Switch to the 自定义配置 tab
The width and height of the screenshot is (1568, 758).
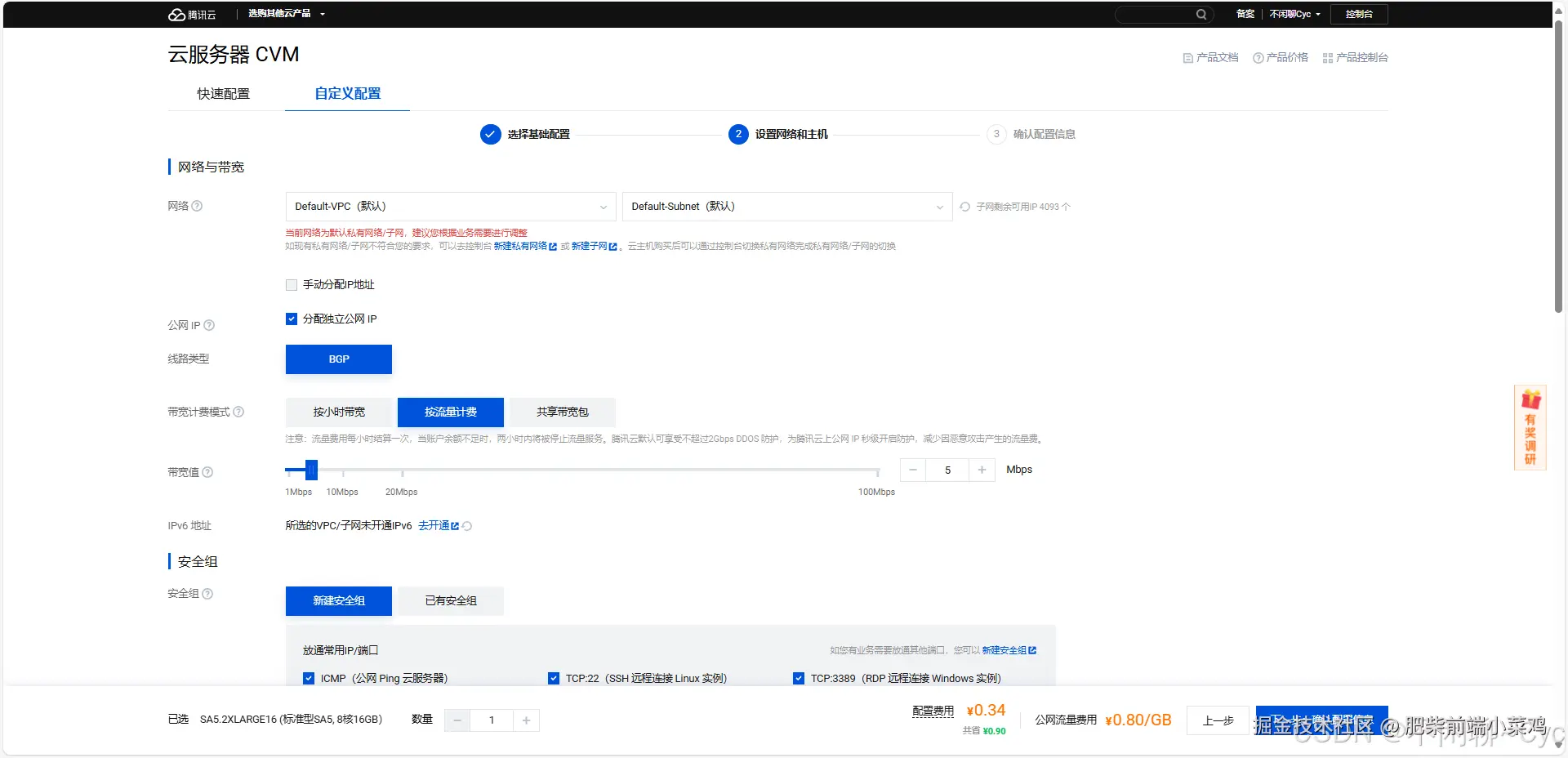click(348, 94)
